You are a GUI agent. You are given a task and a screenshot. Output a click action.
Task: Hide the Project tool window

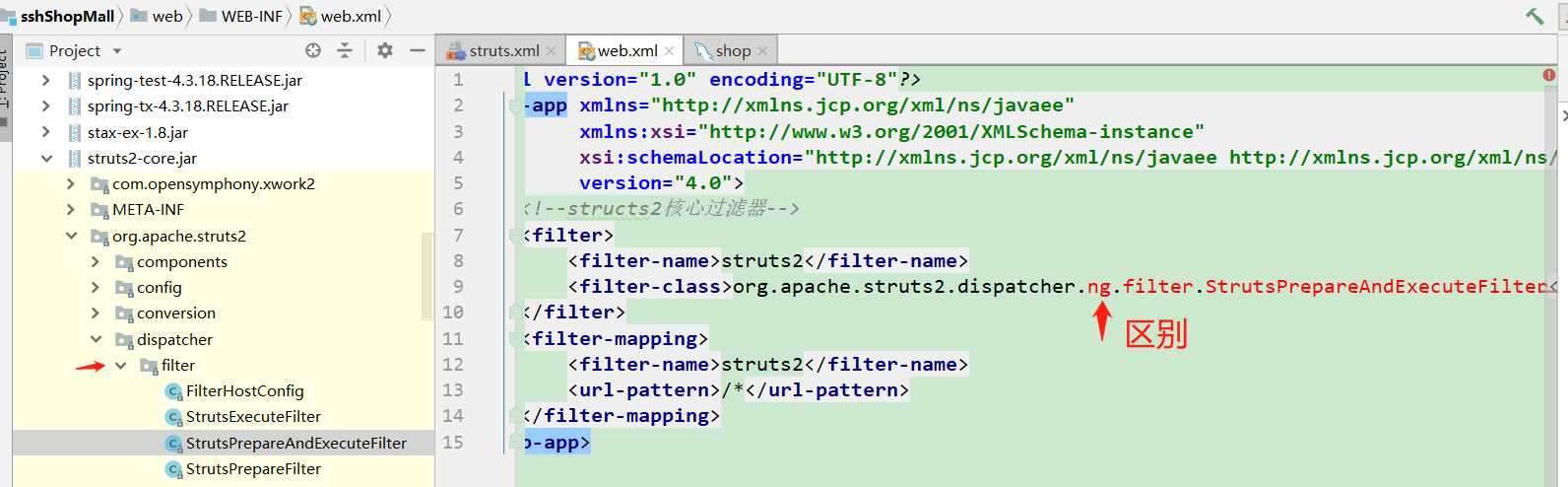pyautogui.click(x=418, y=50)
